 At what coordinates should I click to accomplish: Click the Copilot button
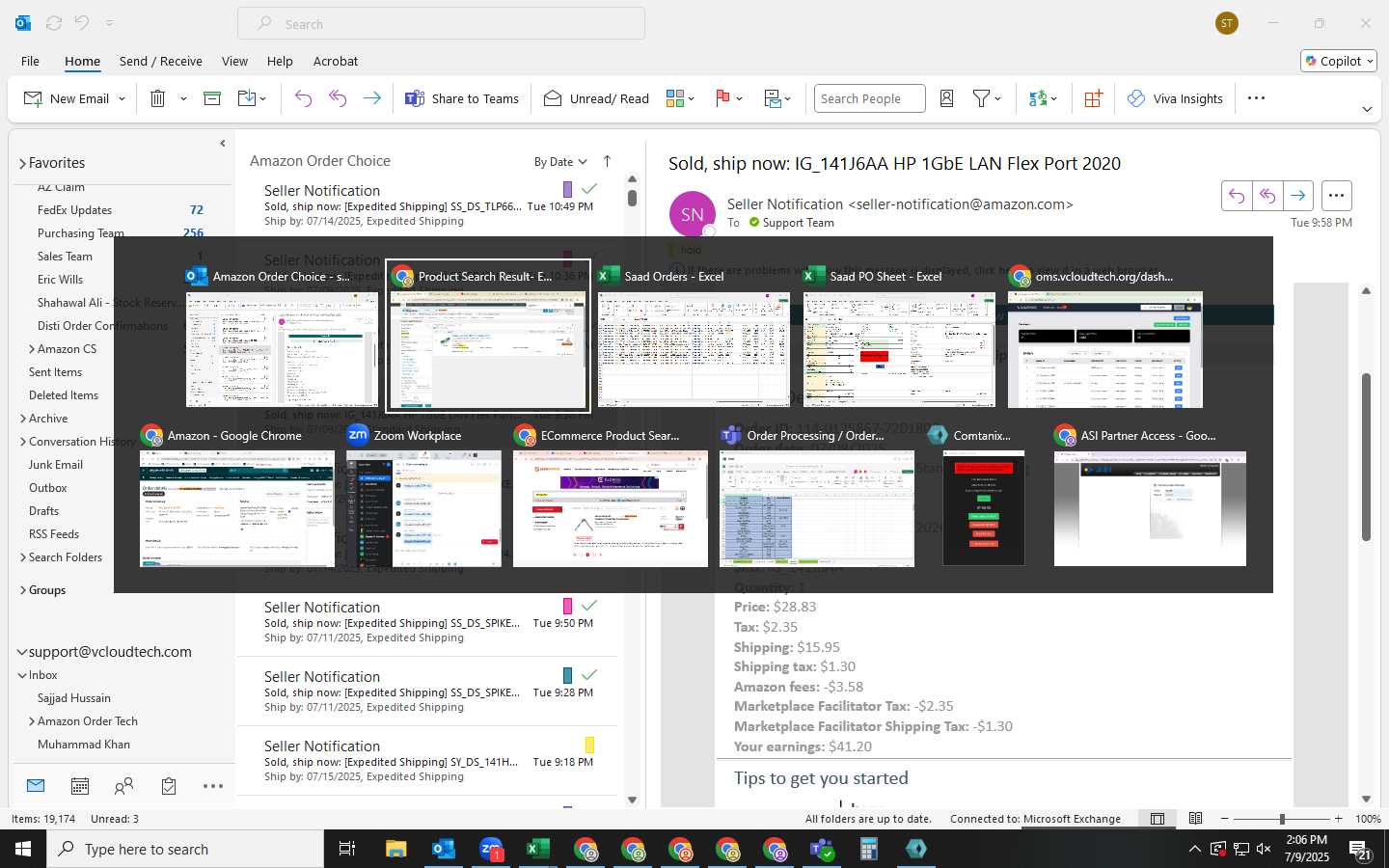coord(1339,61)
